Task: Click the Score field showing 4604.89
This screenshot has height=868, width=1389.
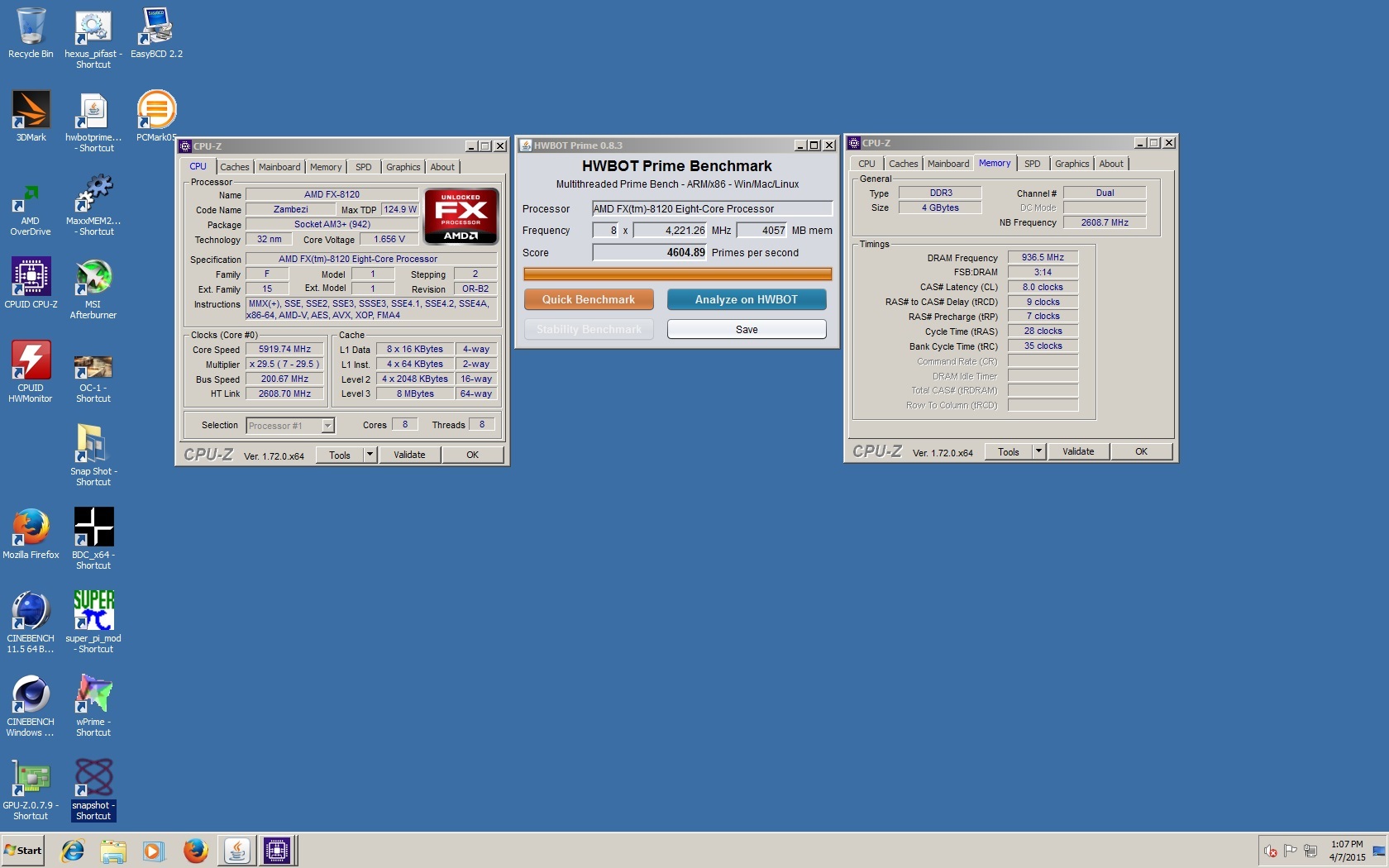Action: (649, 253)
